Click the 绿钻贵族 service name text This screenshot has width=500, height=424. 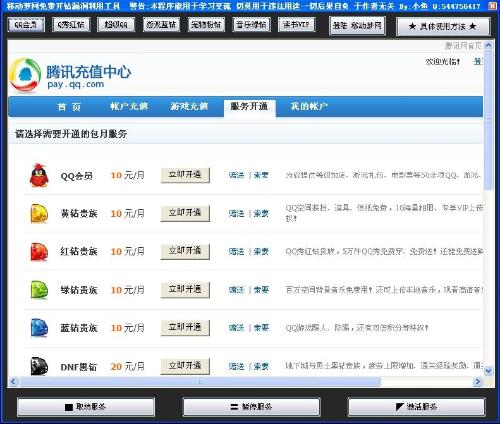[79, 290]
